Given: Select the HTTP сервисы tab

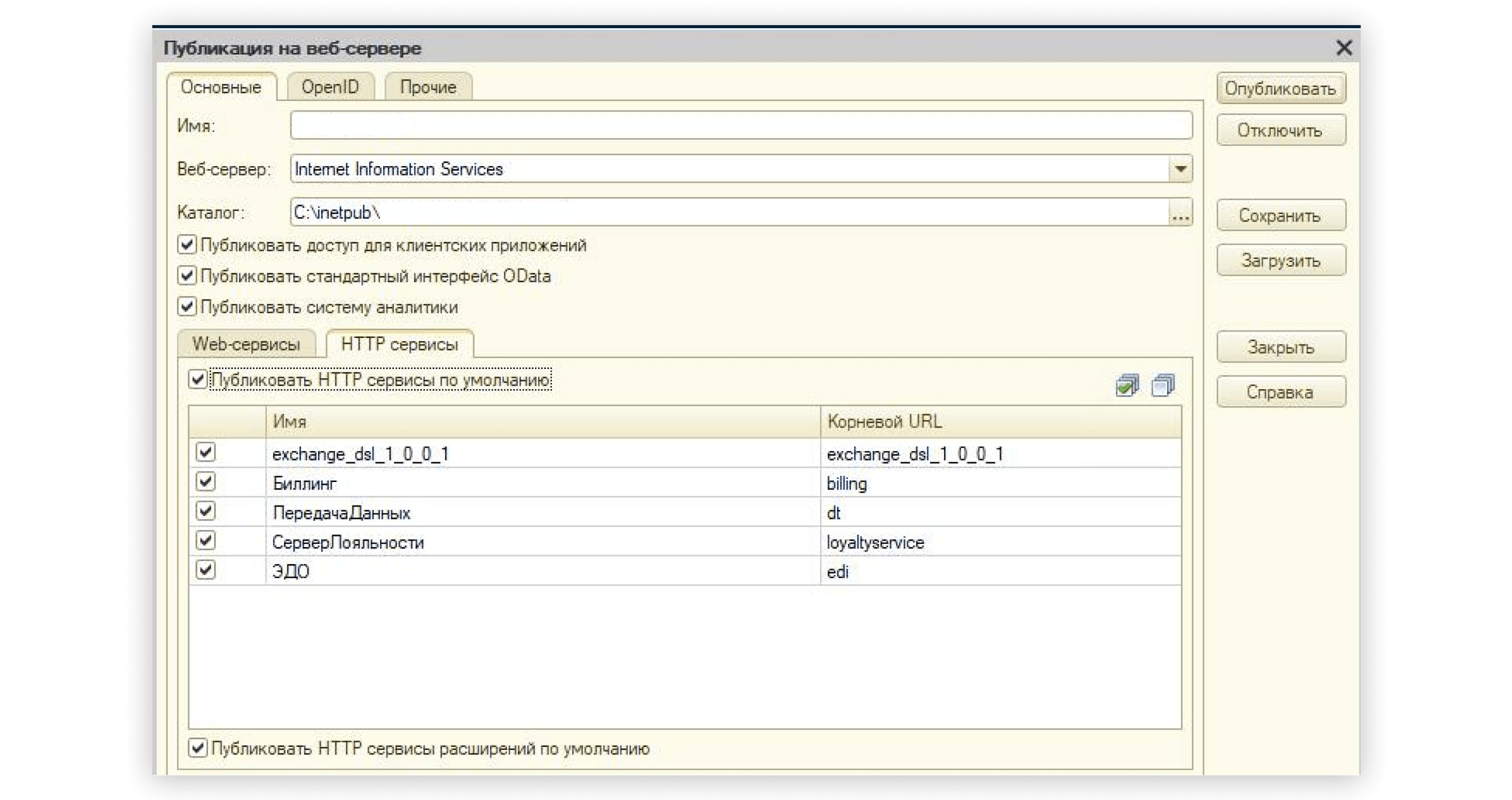Looking at the screenshot, I should point(400,344).
